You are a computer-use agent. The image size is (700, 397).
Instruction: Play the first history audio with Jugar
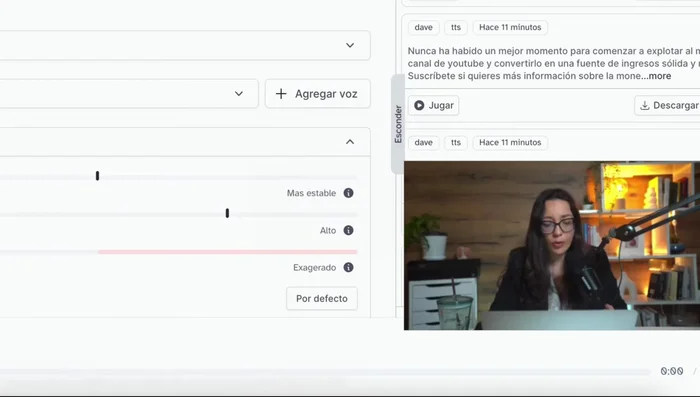click(433, 105)
